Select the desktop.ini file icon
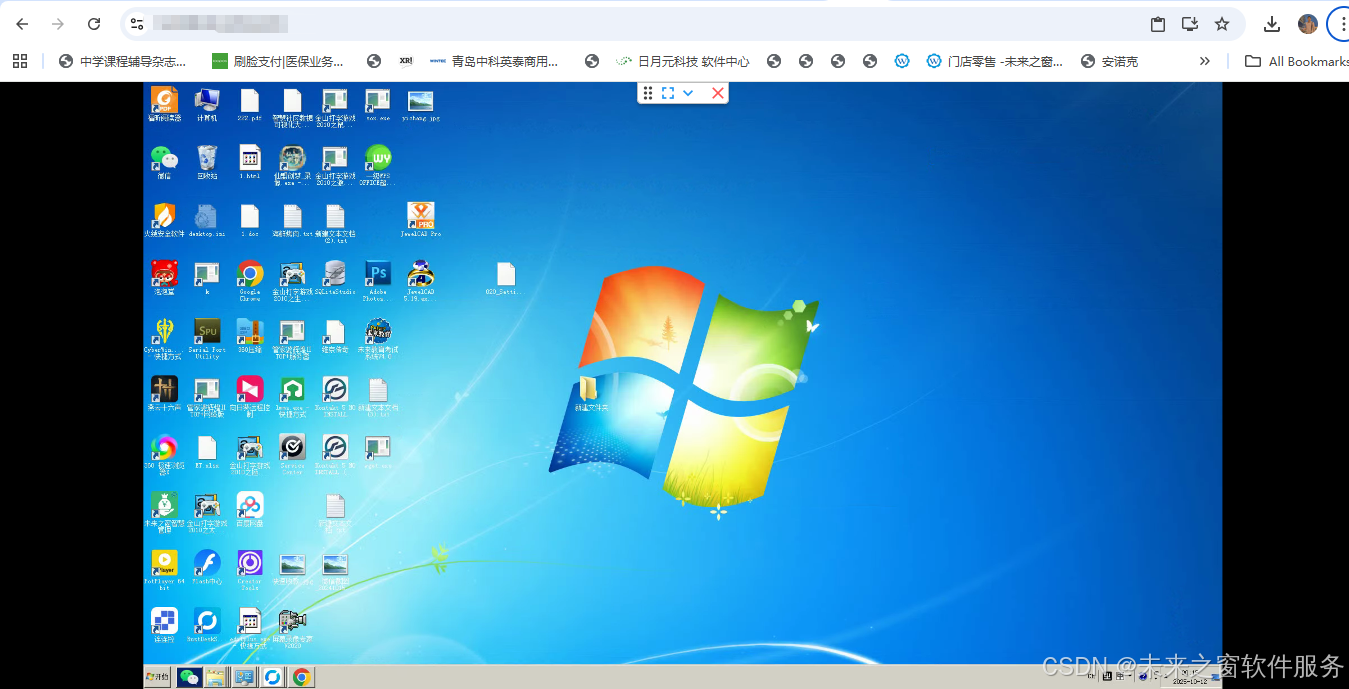This screenshot has width=1349, height=689. [207, 220]
